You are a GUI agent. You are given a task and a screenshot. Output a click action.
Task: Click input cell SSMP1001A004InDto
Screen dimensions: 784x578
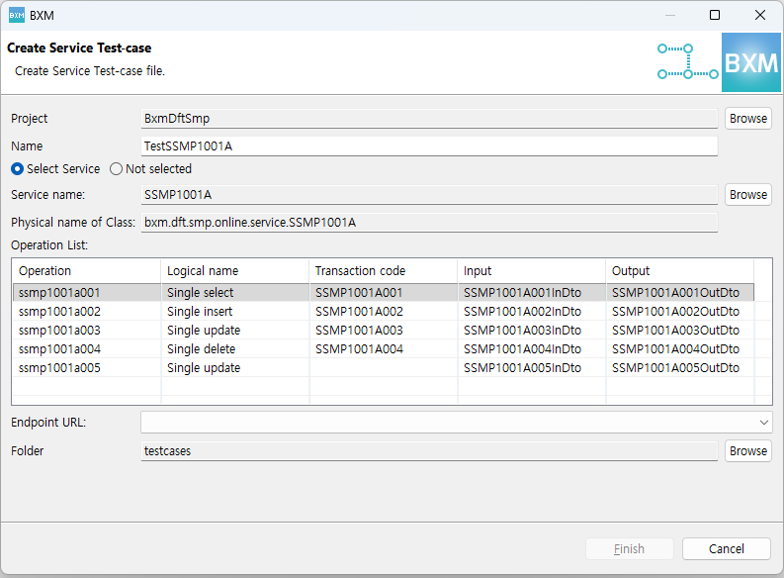pos(532,349)
